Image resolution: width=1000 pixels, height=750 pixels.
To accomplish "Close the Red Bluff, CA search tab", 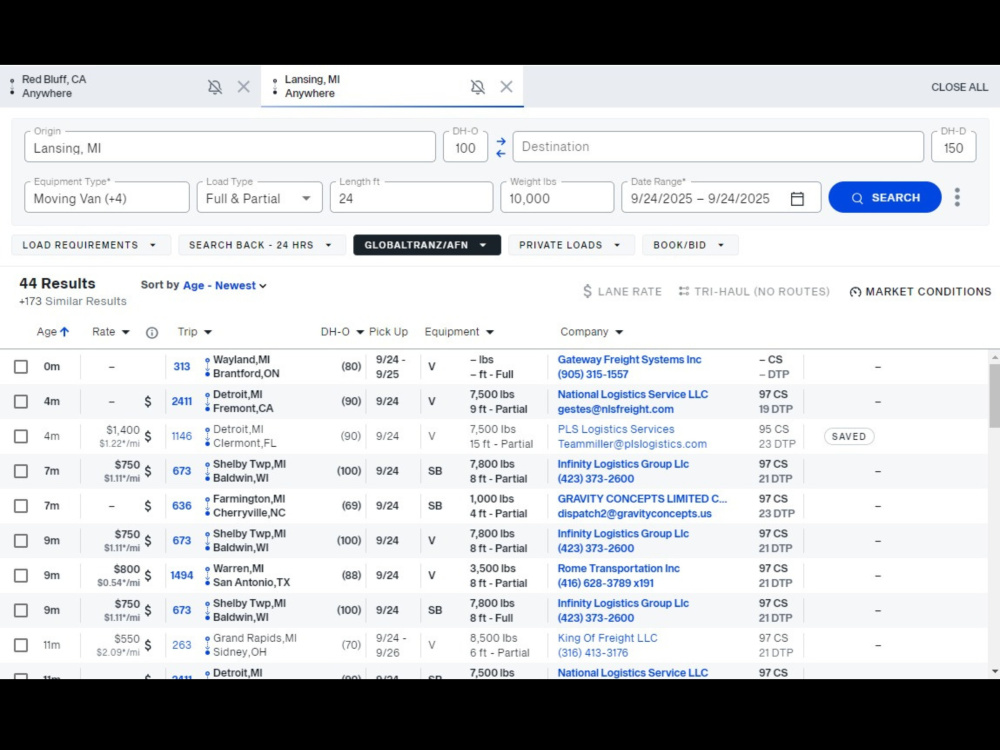I will pos(244,87).
